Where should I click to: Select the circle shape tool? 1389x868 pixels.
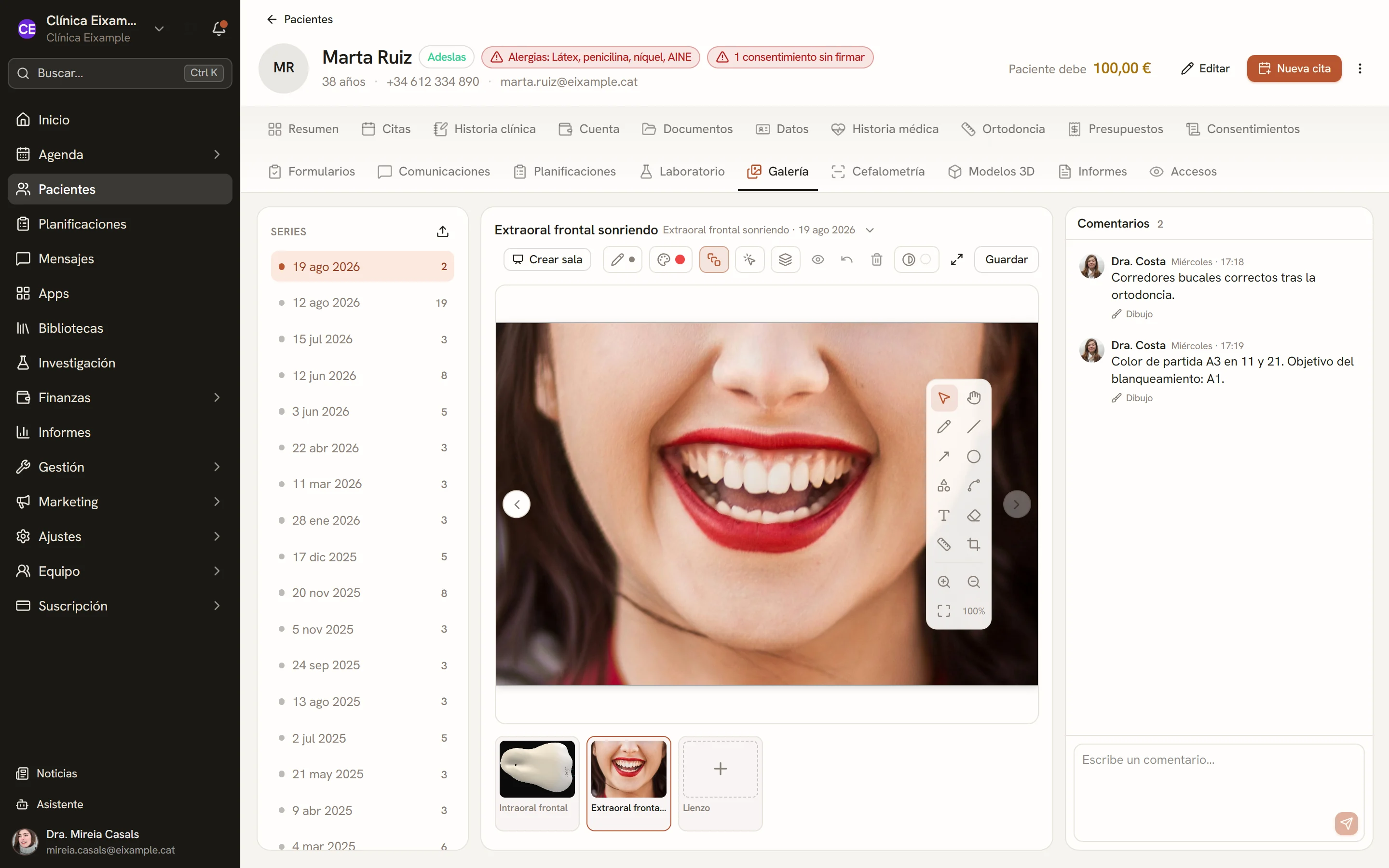click(973, 456)
